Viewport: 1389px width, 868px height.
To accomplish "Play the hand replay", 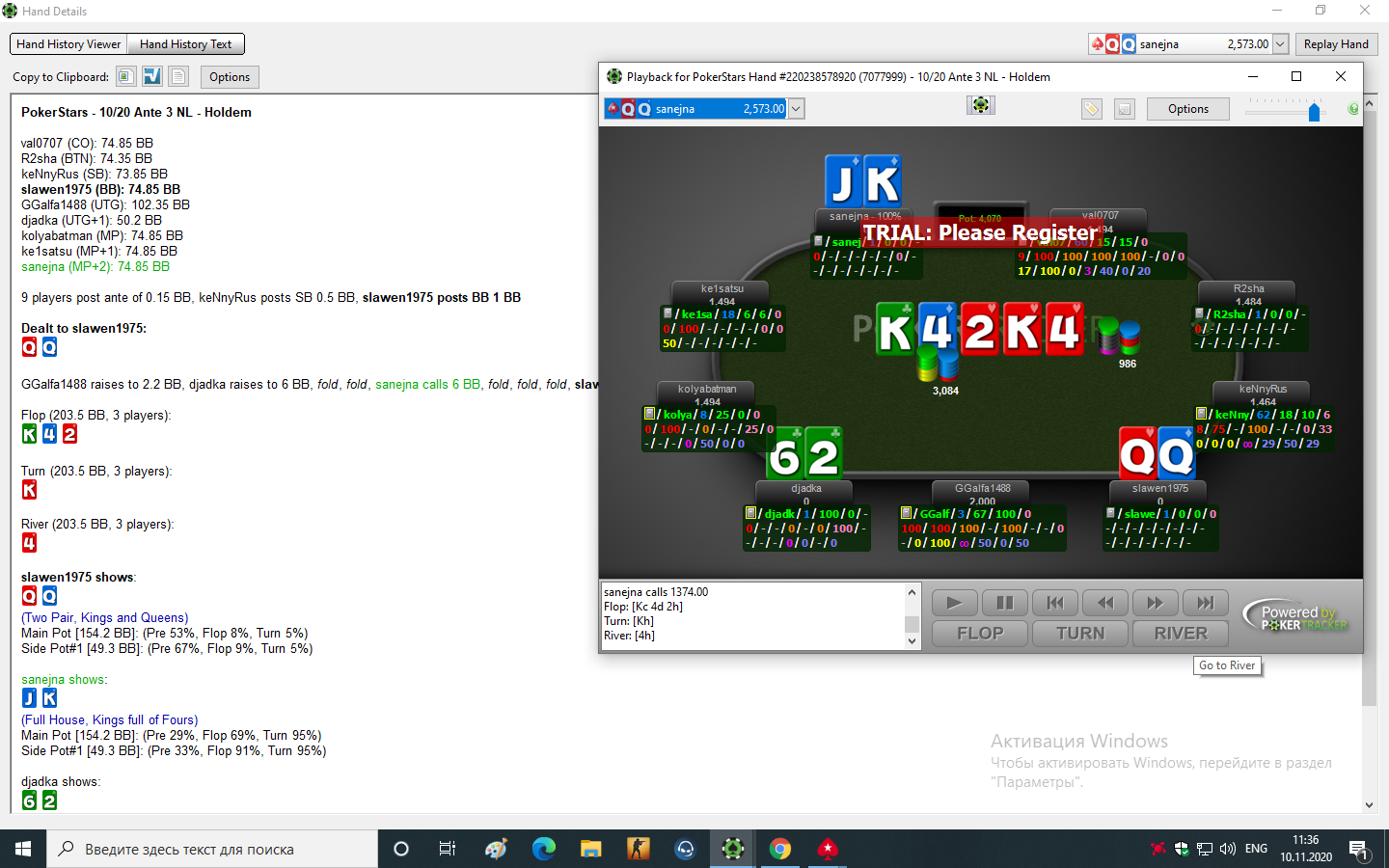I will pyautogui.click(x=954, y=603).
